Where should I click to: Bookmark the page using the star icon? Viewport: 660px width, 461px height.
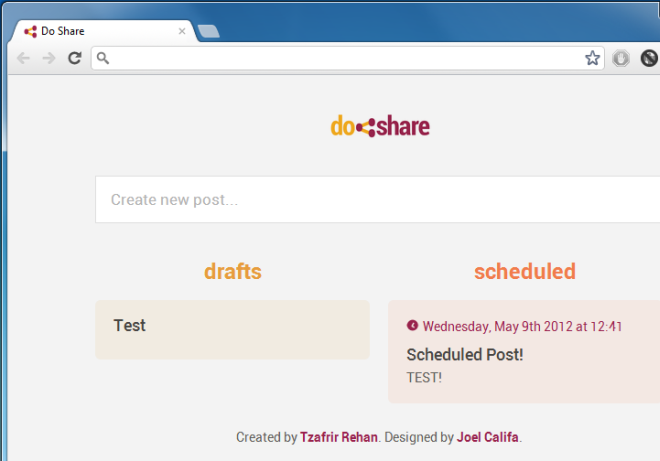click(x=592, y=58)
